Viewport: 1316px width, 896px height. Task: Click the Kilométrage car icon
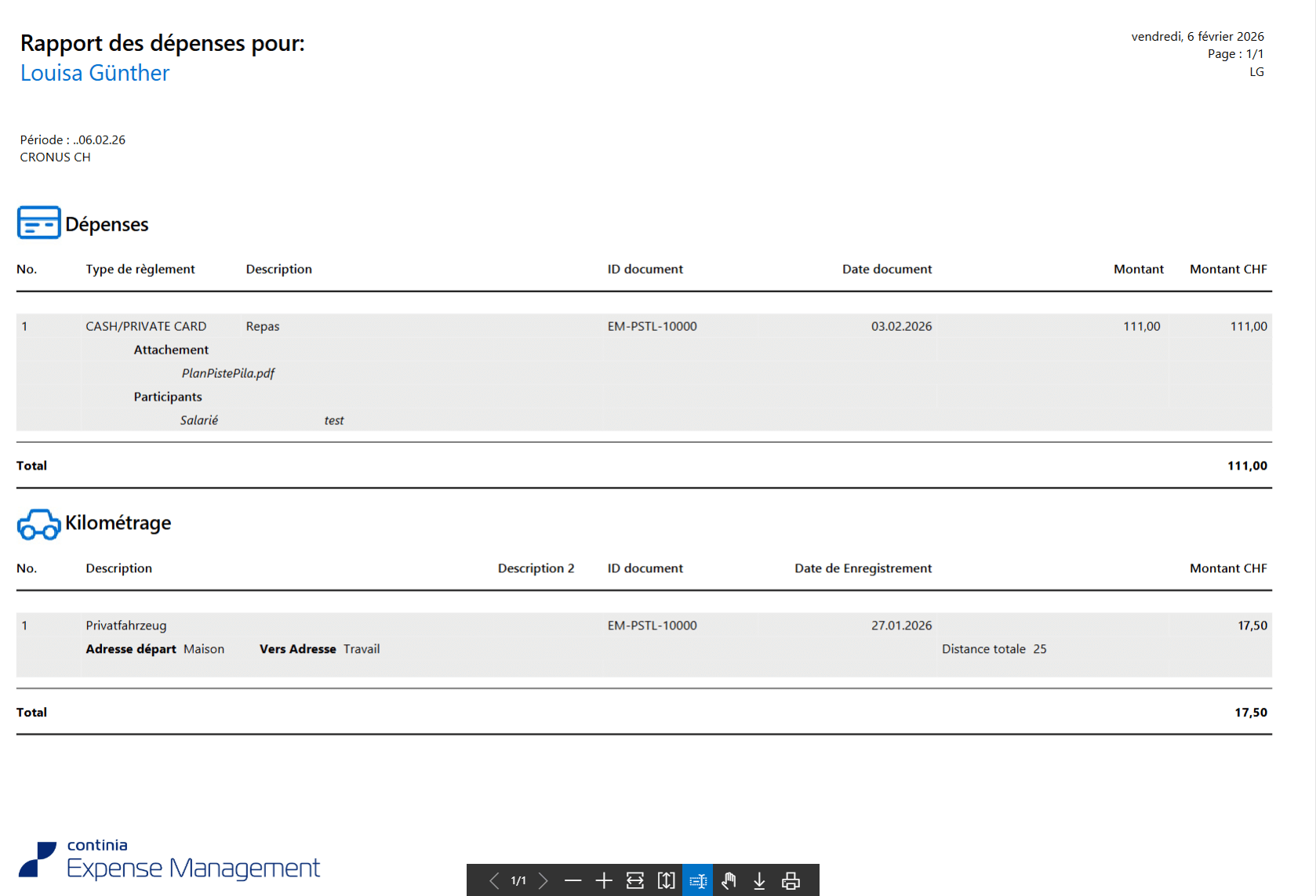pos(38,524)
